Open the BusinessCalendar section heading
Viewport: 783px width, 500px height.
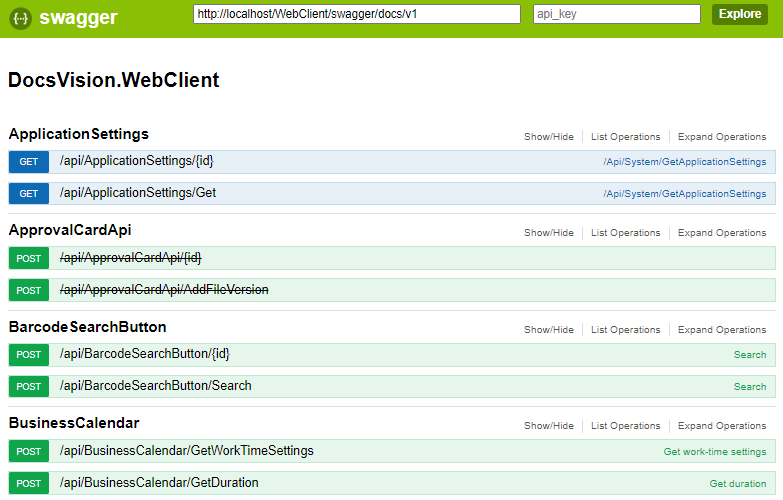(74, 423)
